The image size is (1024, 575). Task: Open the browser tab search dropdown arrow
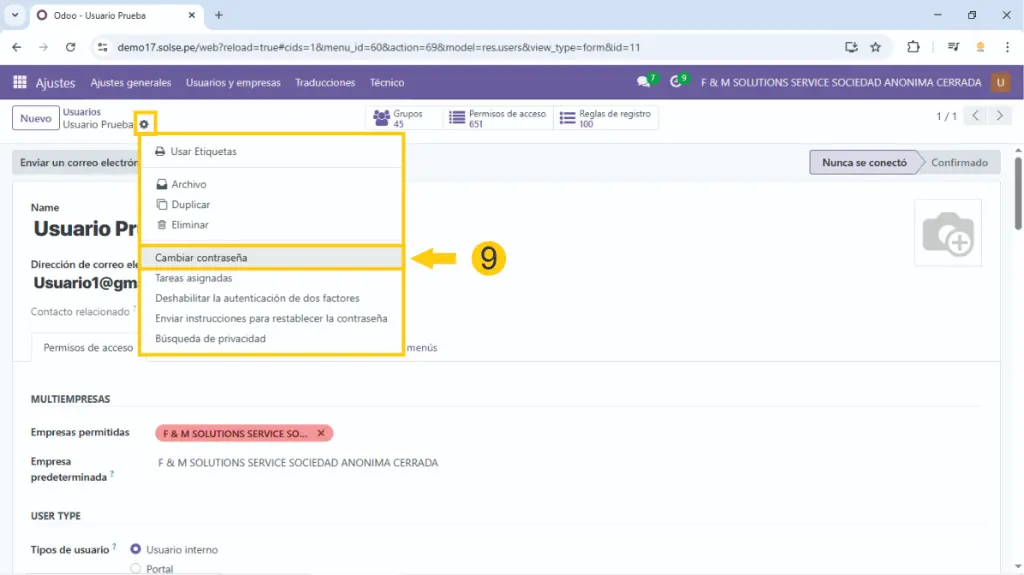[x=15, y=15]
